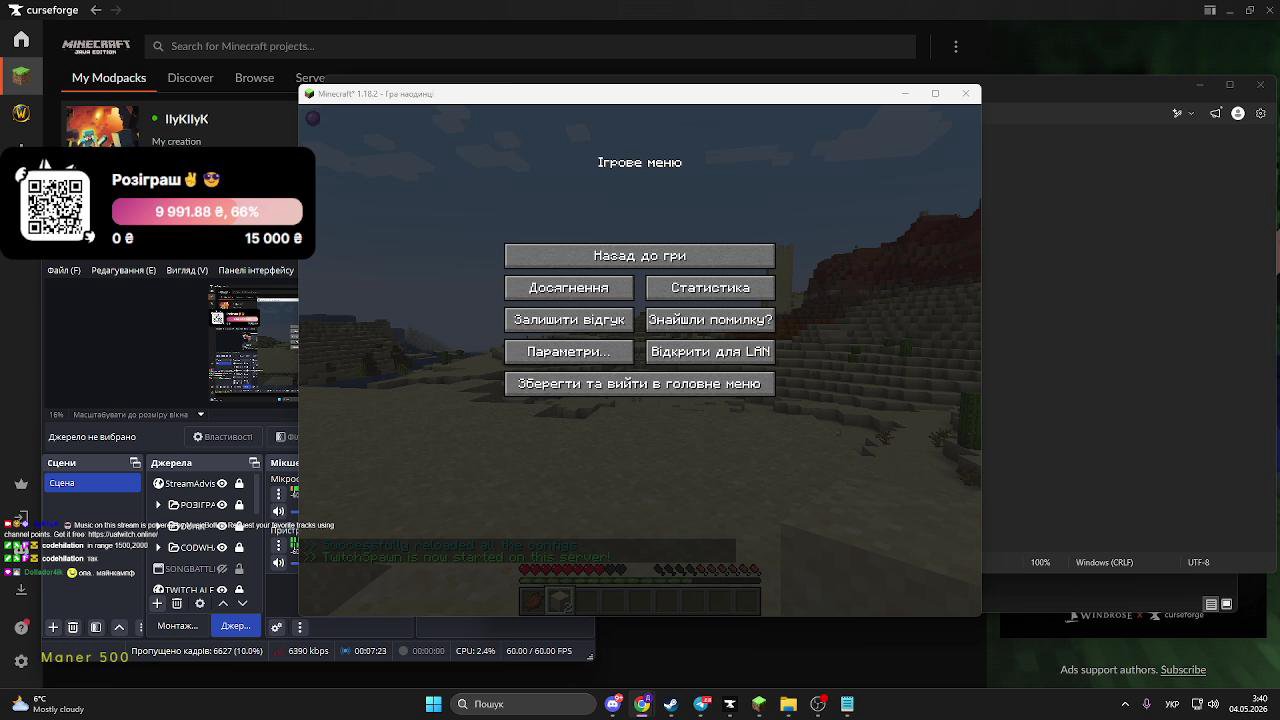Select Minecraft game icon in CurseForge sidebar
Viewport: 1280px width, 720px height.
pyautogui.click(x=21, y=76)
